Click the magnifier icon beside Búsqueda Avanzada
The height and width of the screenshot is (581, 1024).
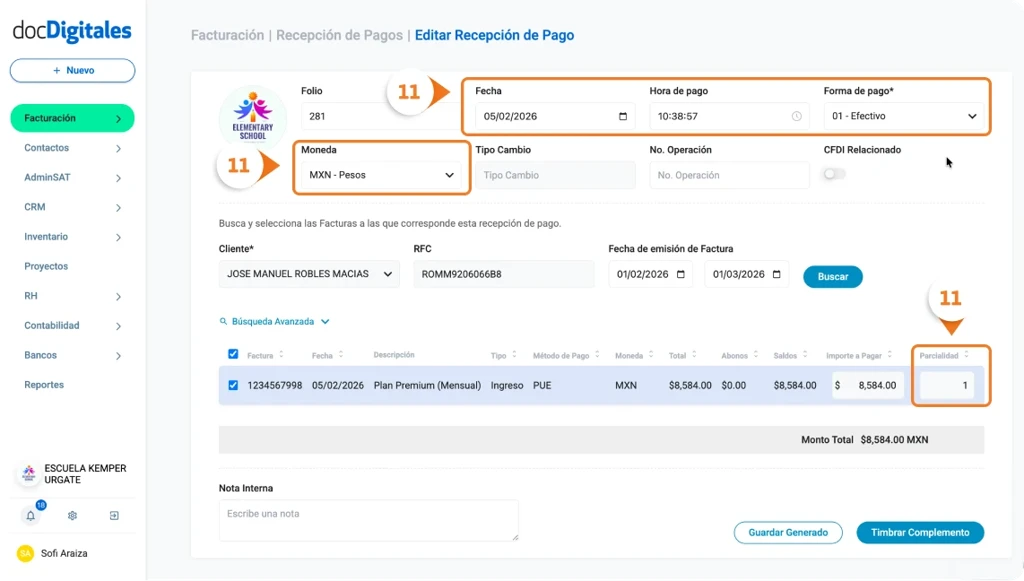point(221,321)
